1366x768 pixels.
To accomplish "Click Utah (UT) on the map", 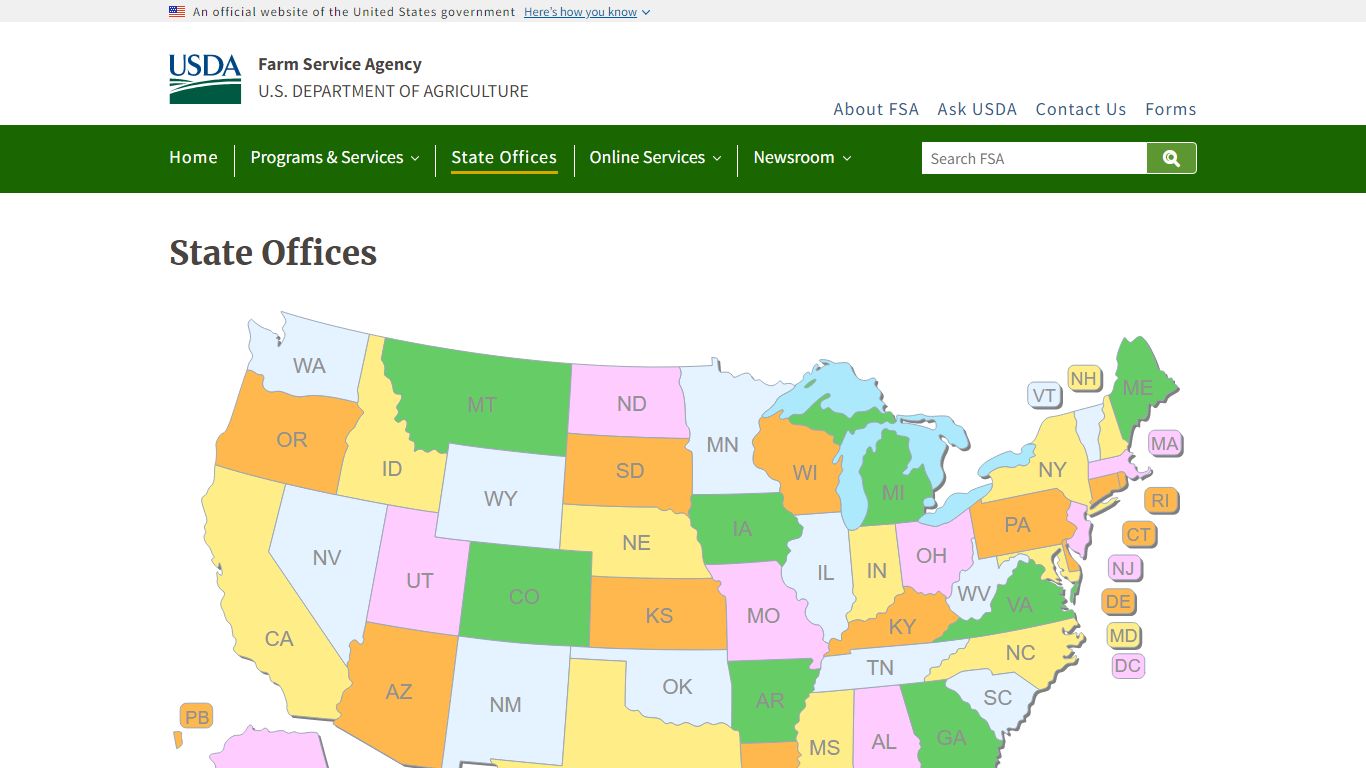I will tap(419, 580).
